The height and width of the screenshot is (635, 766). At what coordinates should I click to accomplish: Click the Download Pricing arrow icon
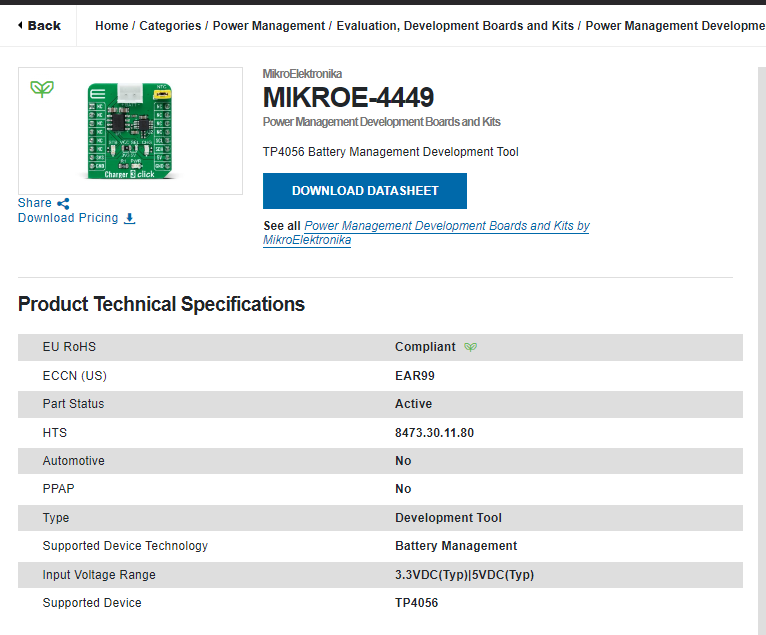click(x=129, y=218)
